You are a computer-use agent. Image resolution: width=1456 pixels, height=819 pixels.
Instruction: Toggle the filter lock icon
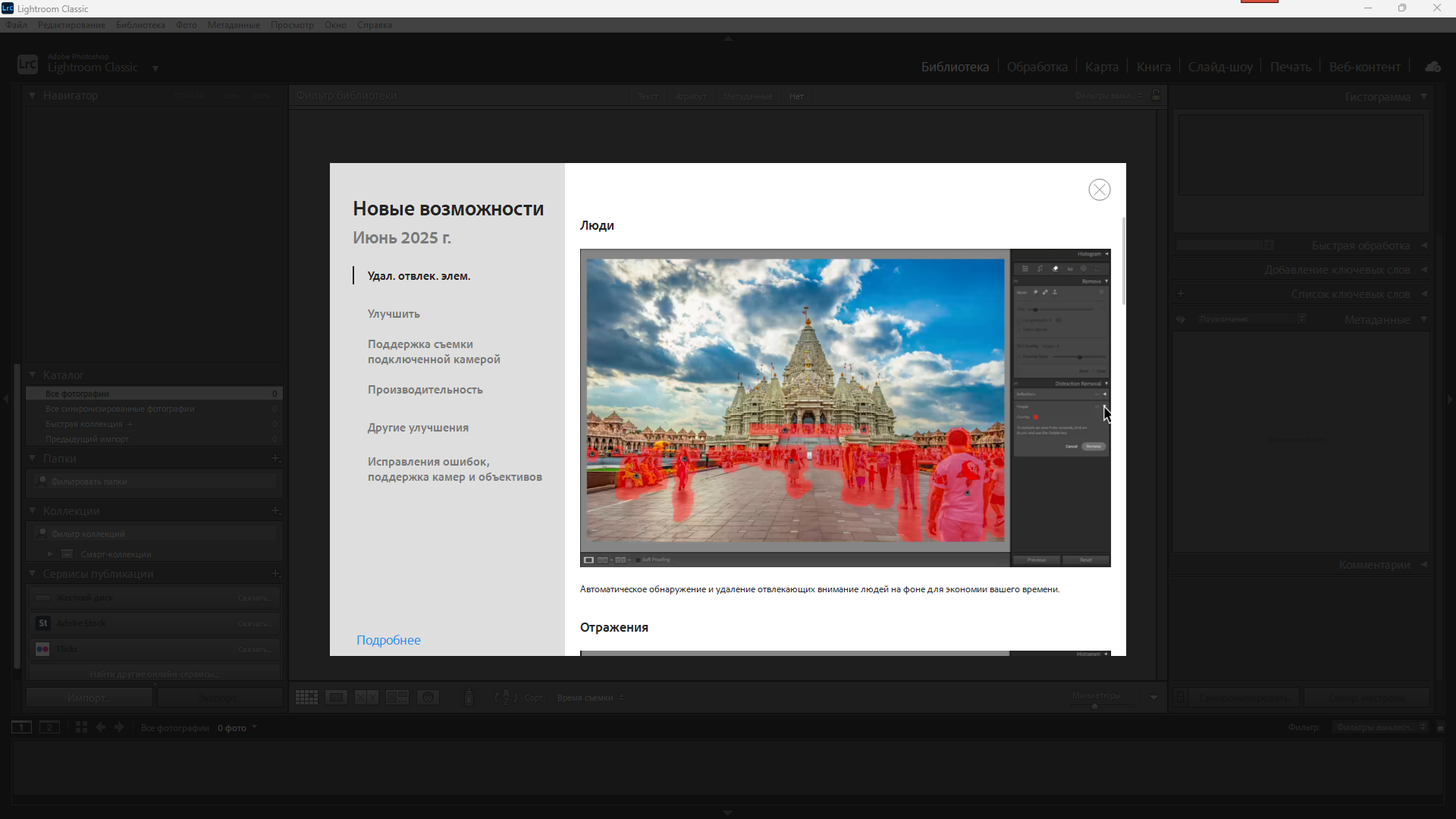pos(1156,96)
